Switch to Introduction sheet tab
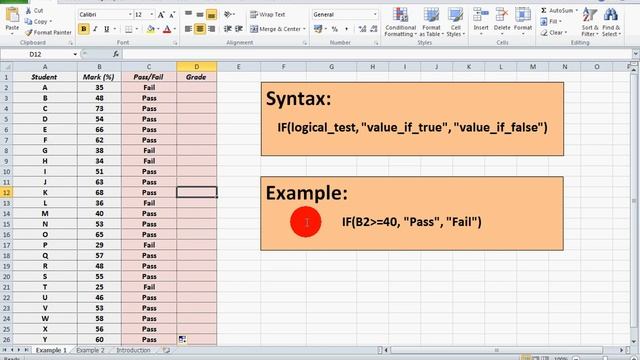Screen dimensions: 640x360 (x=133, y=350)
